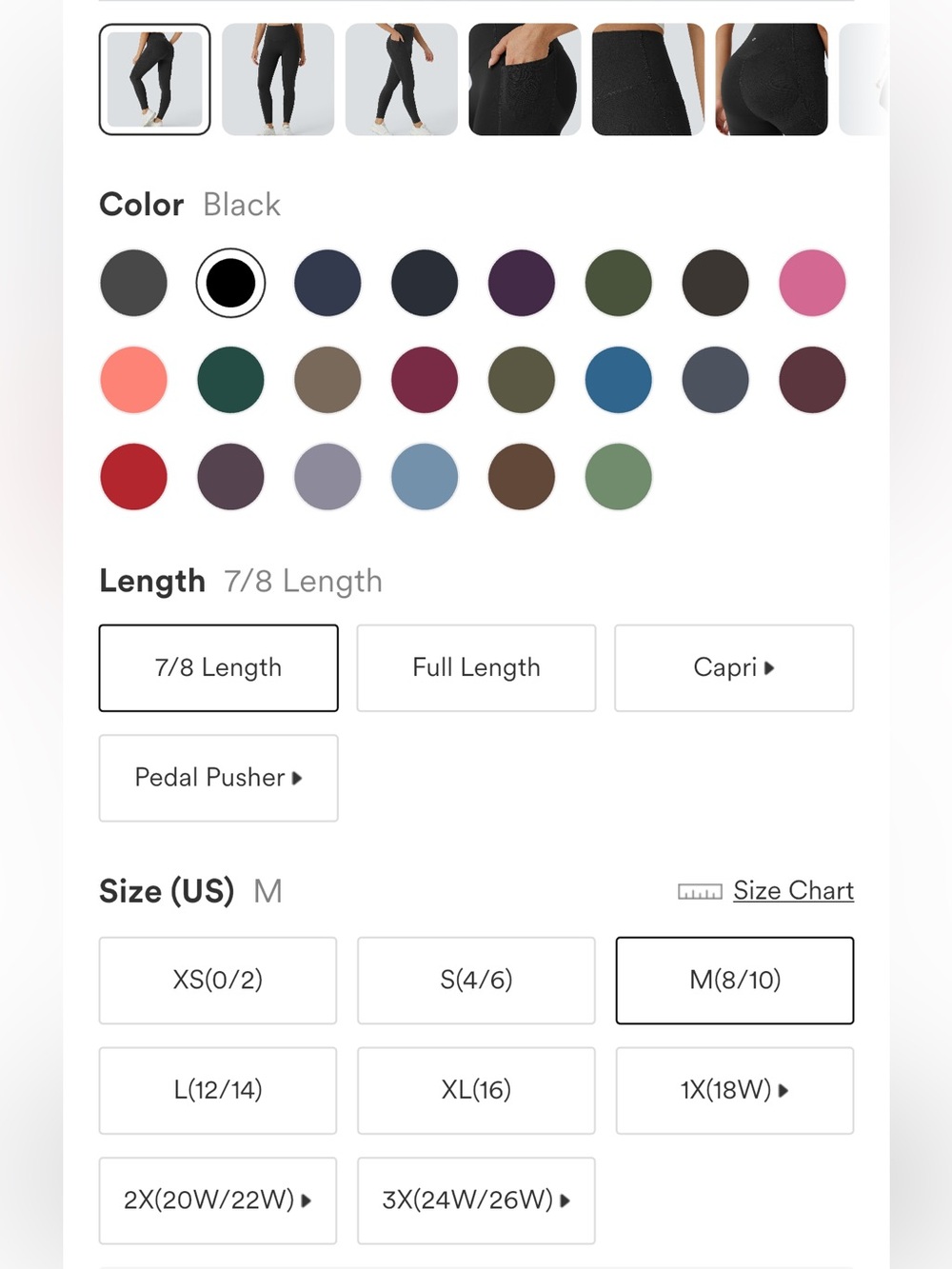The width and height of the screenshot is (952, 1269).
Task: Select the currently chosen black swatch
Action: point(230,283)
